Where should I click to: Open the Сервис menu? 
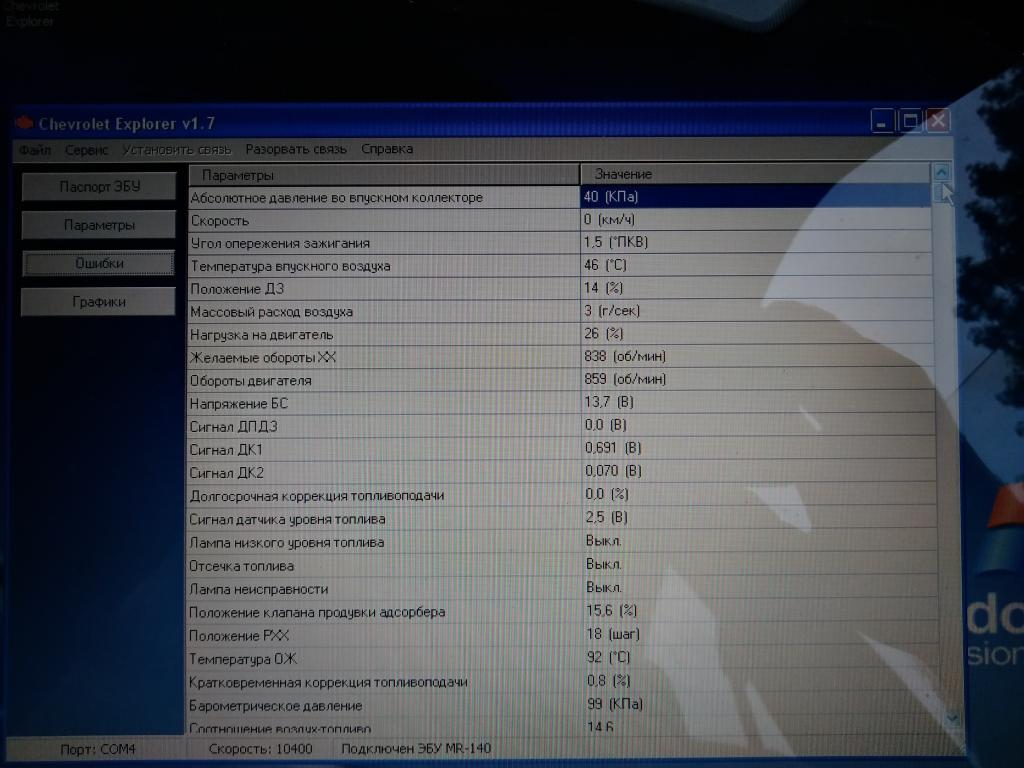[87, 150]
